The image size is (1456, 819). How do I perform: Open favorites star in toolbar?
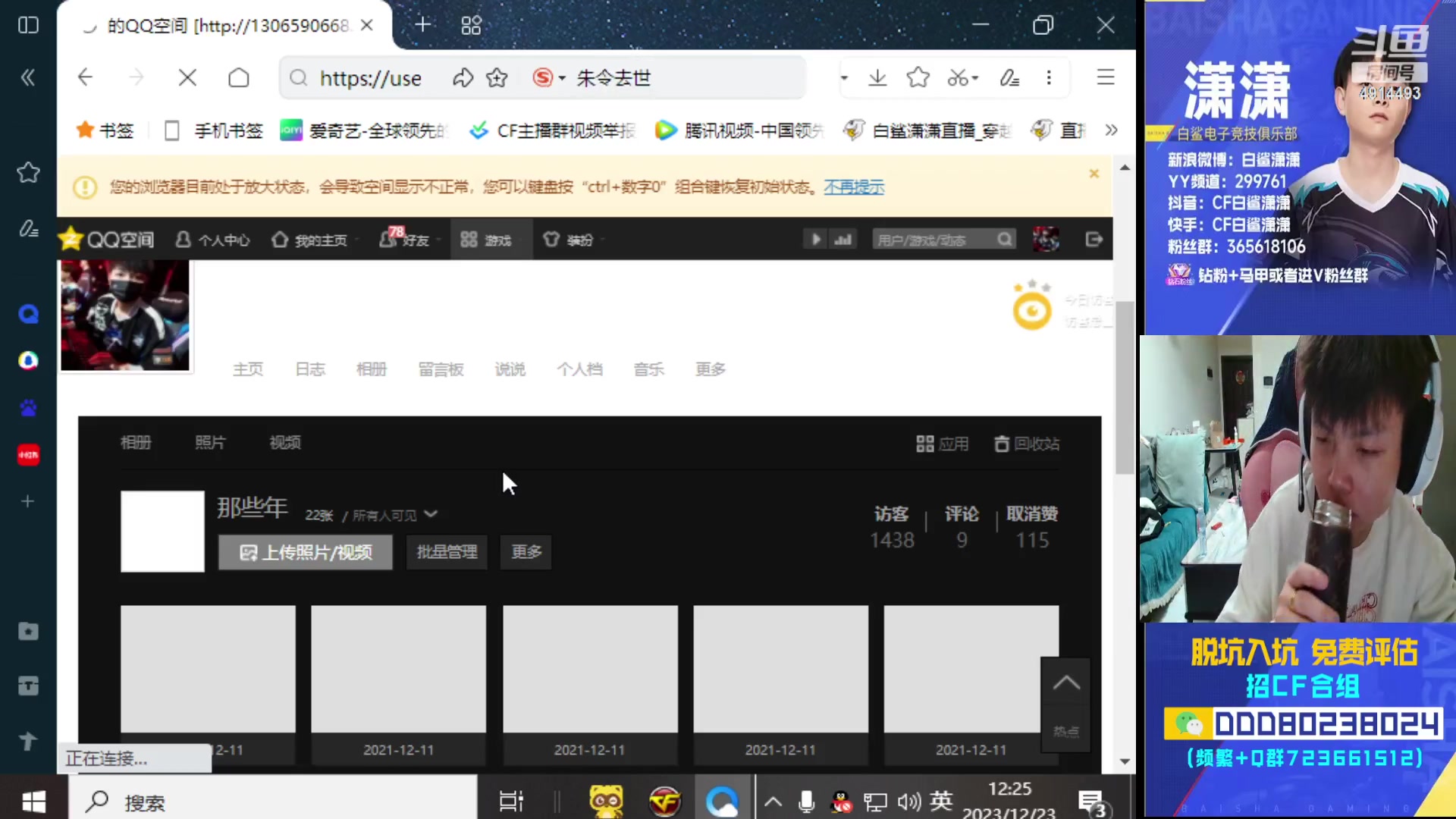[918, 77]
